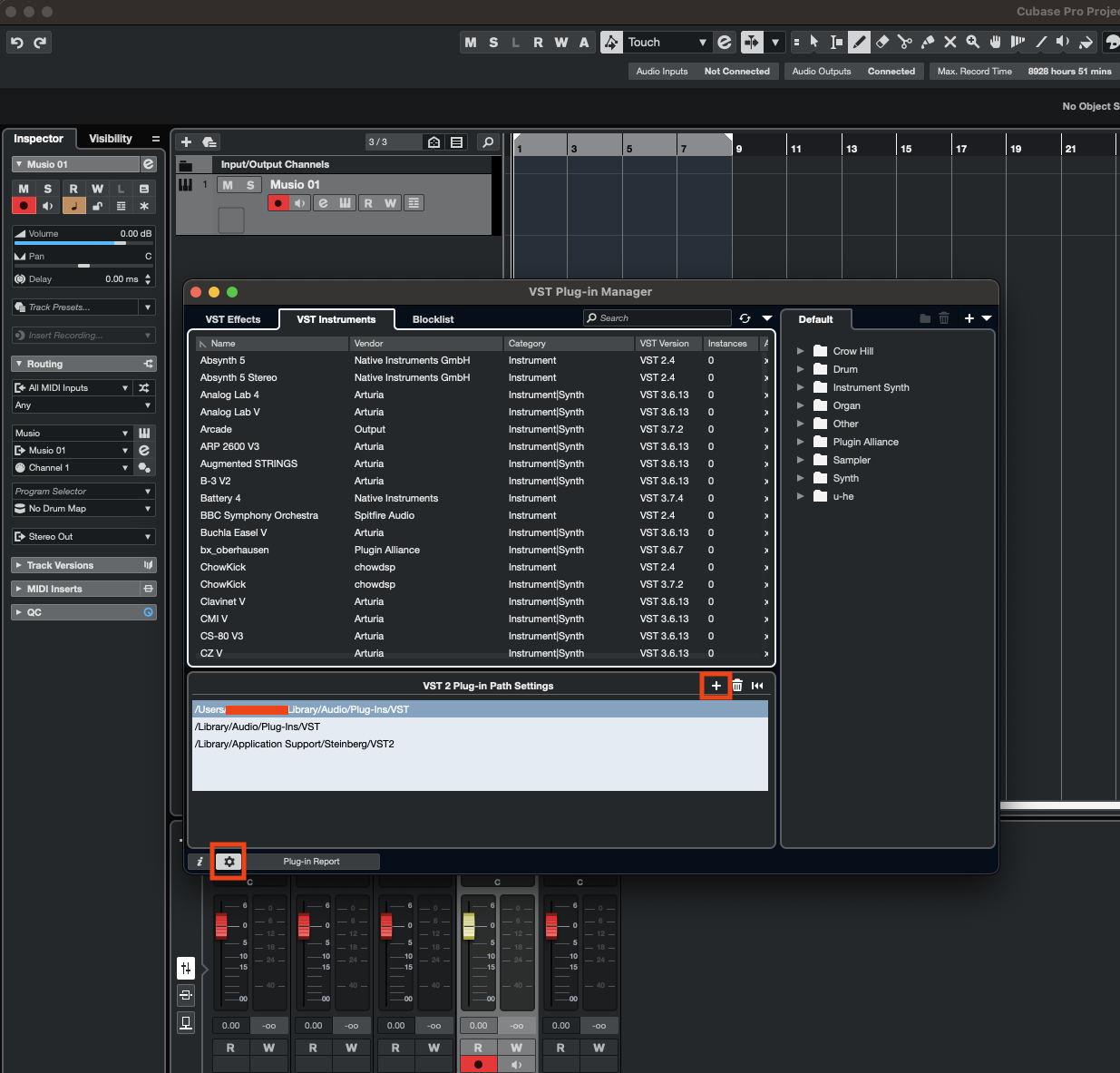Select the VST Instruments tab
Image resolution: width=1120 pixels, height=1073 pixels.
pyautogui.click(x=336, y=319)
